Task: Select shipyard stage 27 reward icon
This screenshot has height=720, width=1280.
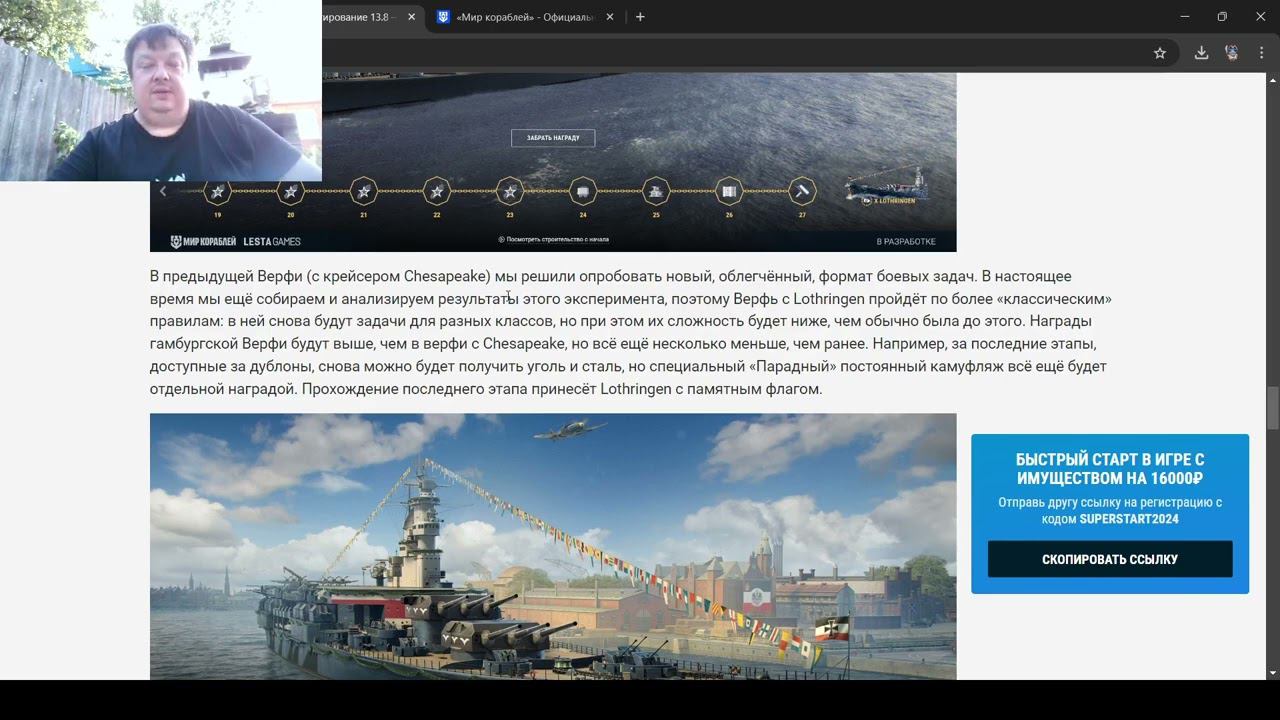Action: pyautogui.click(x=802, y=191)
